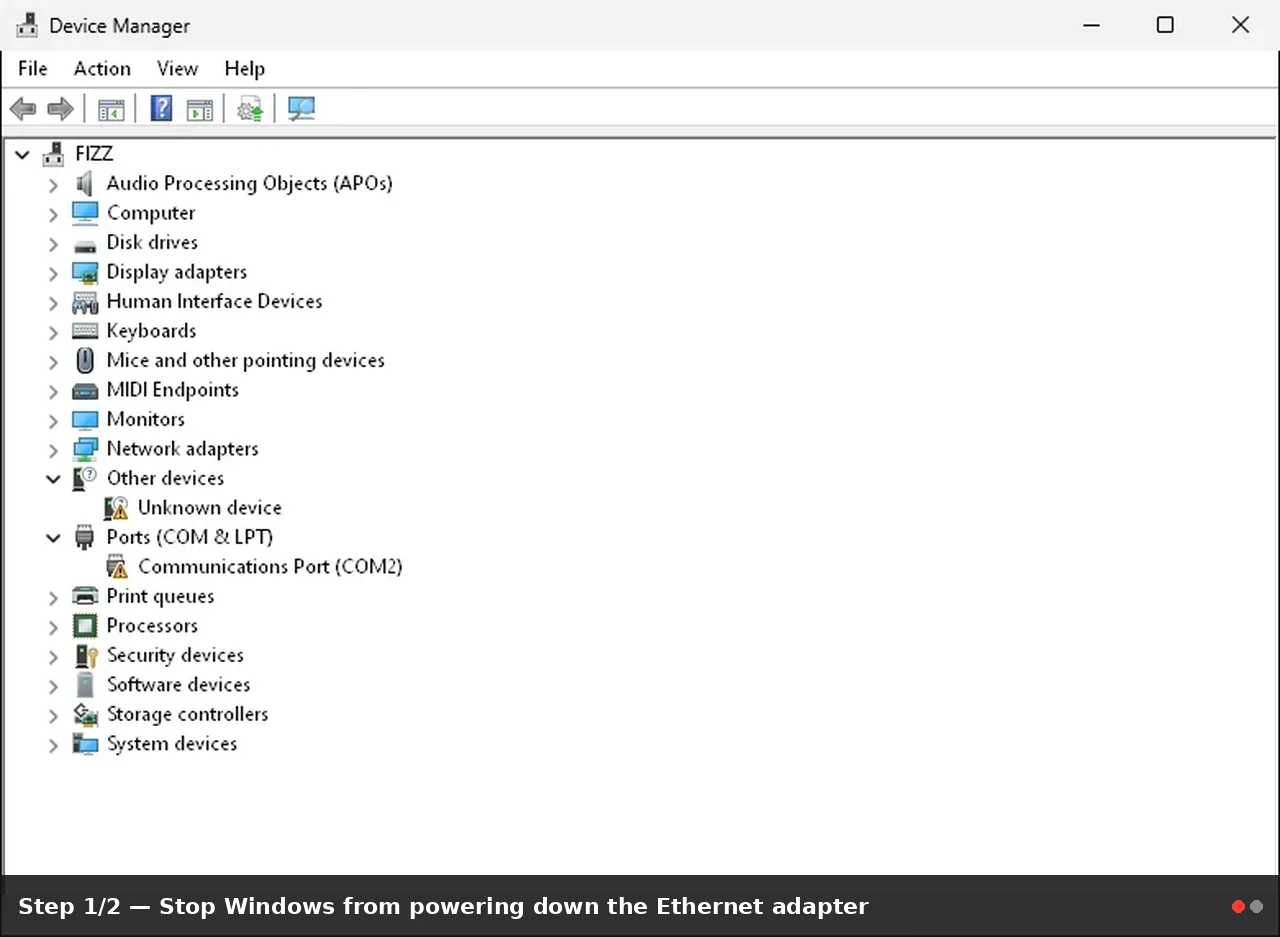Open the File menu
Viewport: 1280px width, 937px height.
tap(33, 68)
